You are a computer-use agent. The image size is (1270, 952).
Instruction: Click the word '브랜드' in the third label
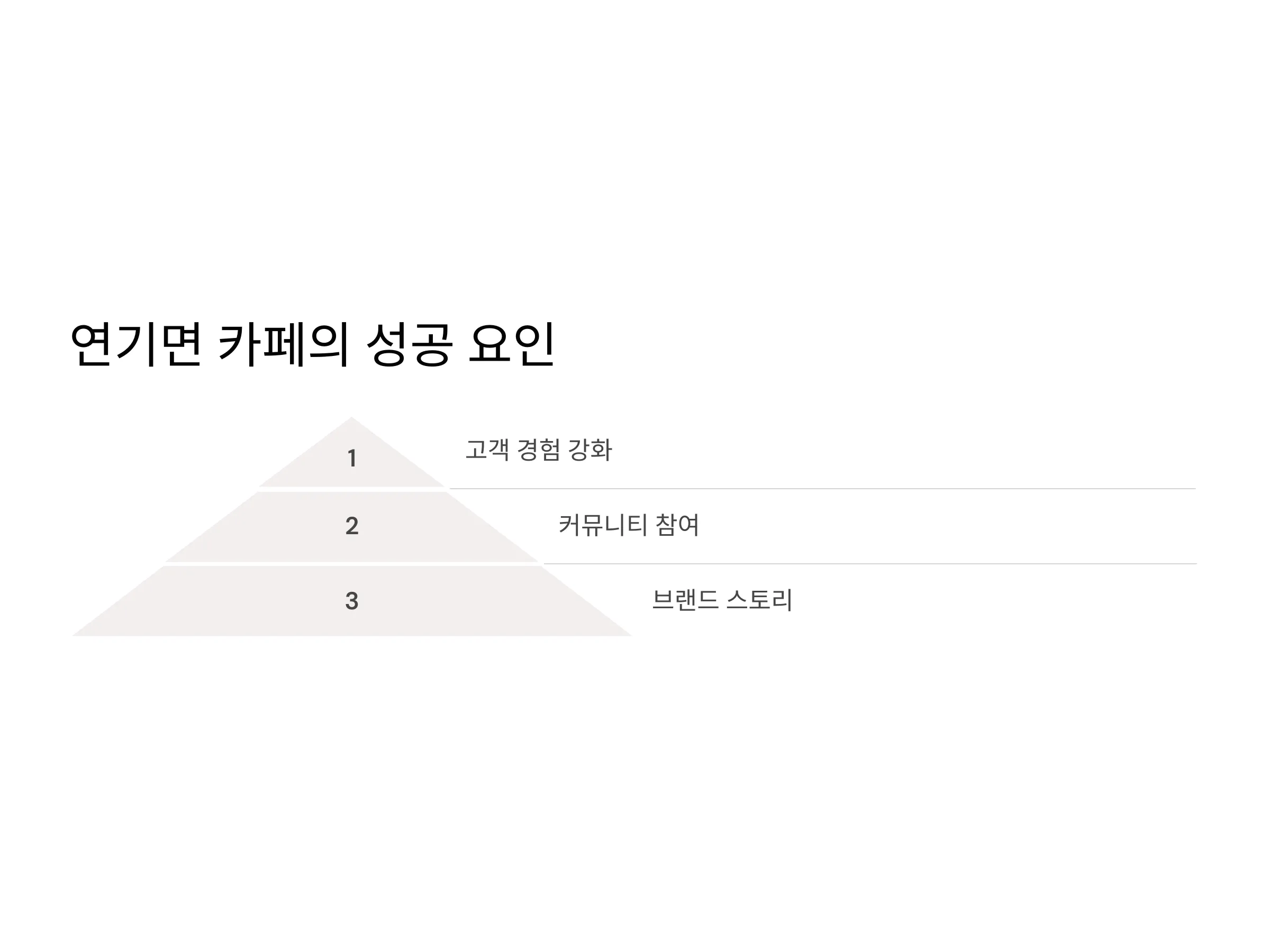point(685,600)
